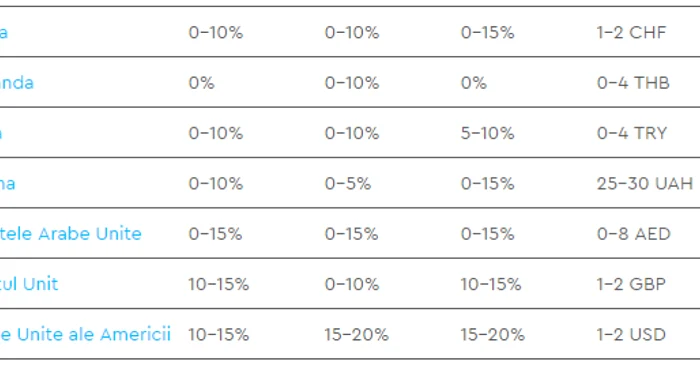The image size is (700, 368).
Task: Select the 0–4 TRY cell
Action: point(632,133)
